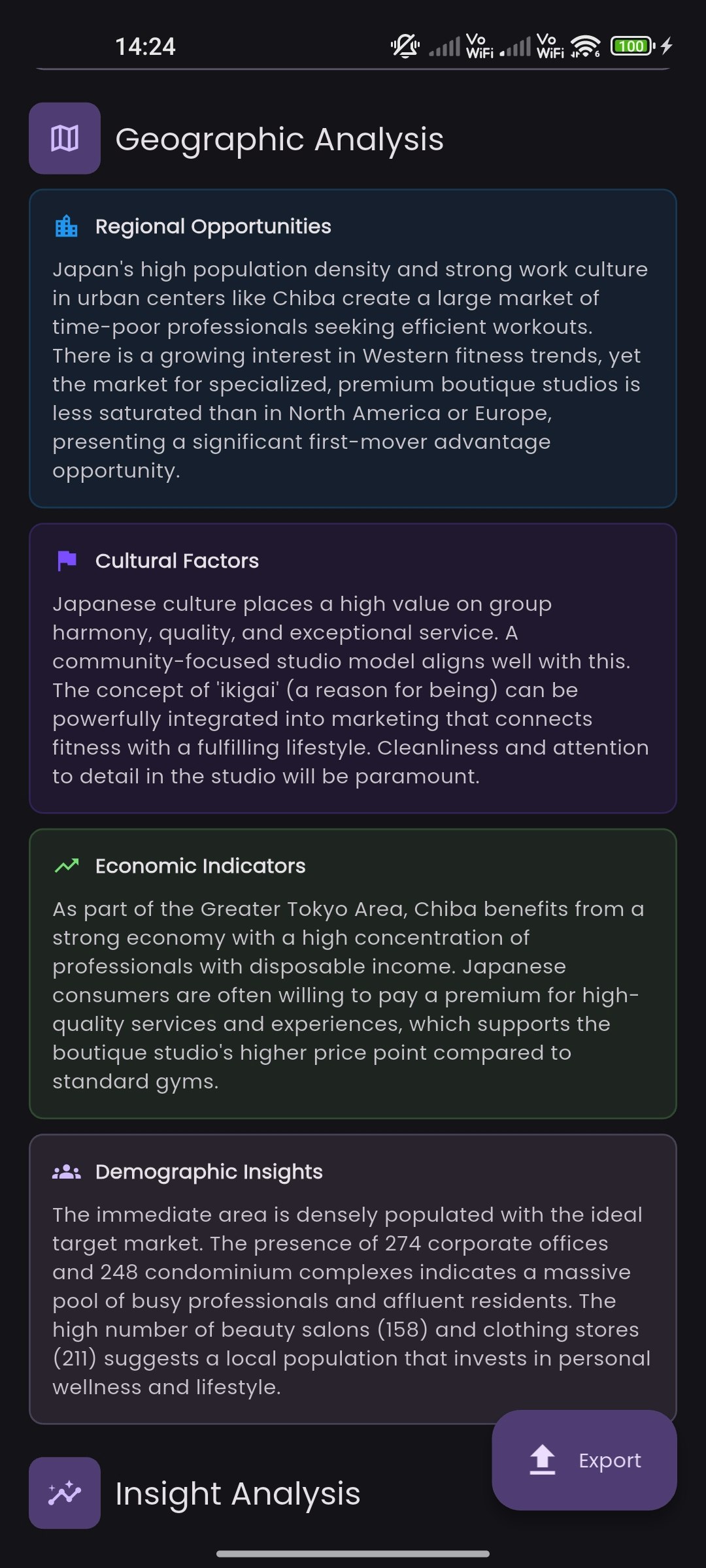Viewport: 706px width, 1568px height.
Task: Tap the blue building icon for Regional Opportunities
Action: [x=66, y=226]
